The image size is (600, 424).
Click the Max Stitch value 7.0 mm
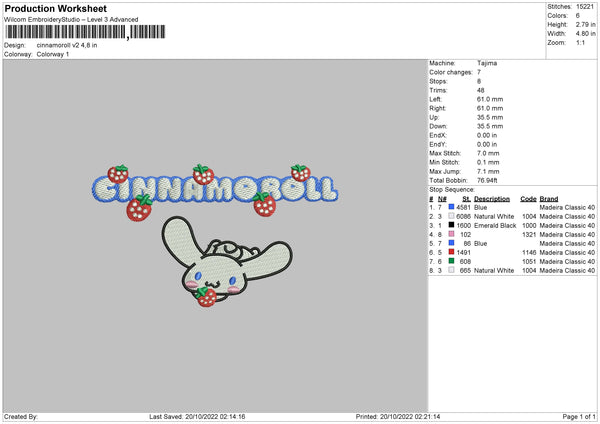[488, 153]
